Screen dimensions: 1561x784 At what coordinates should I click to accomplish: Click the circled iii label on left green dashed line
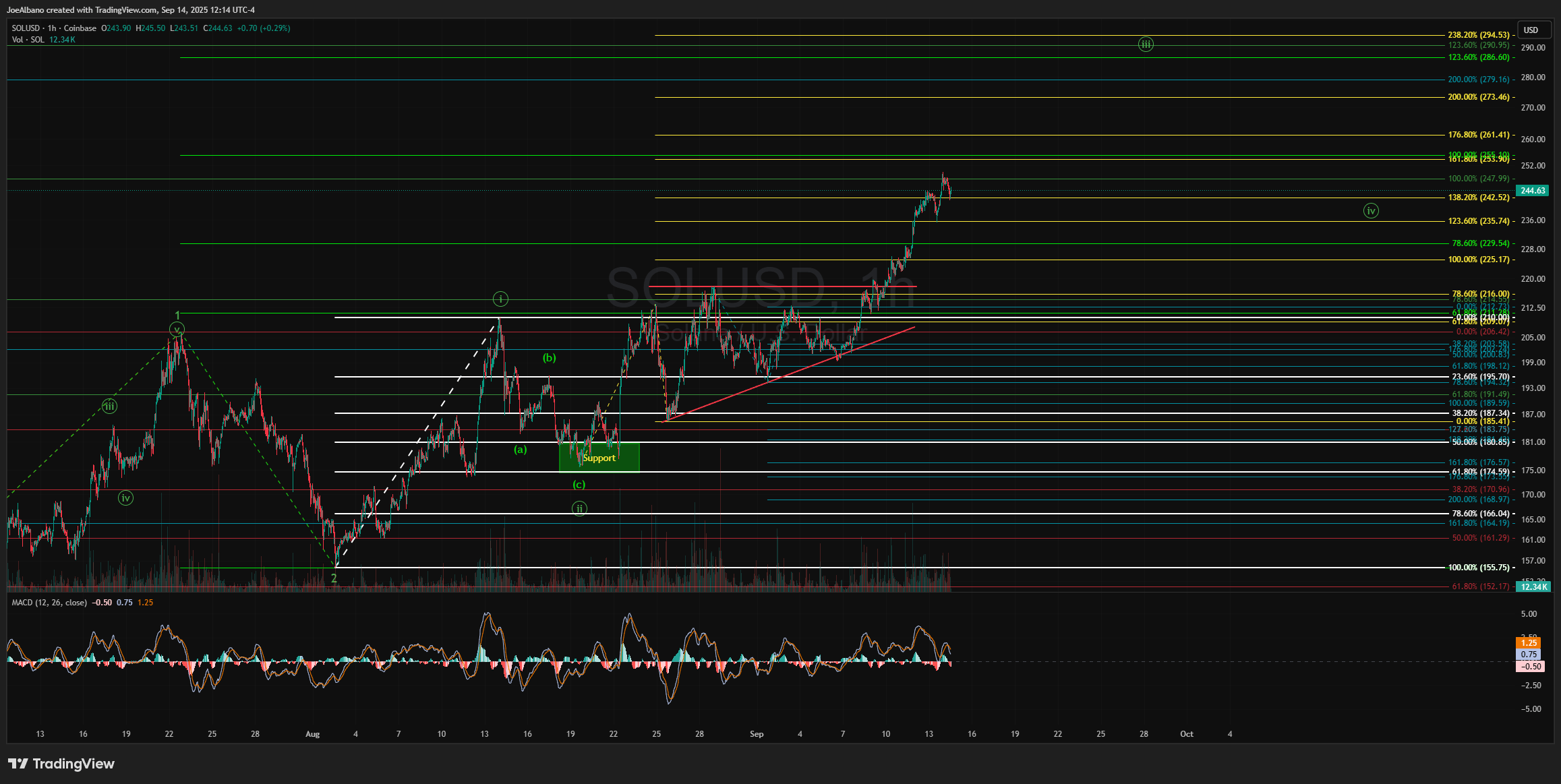tap(109, 406)
